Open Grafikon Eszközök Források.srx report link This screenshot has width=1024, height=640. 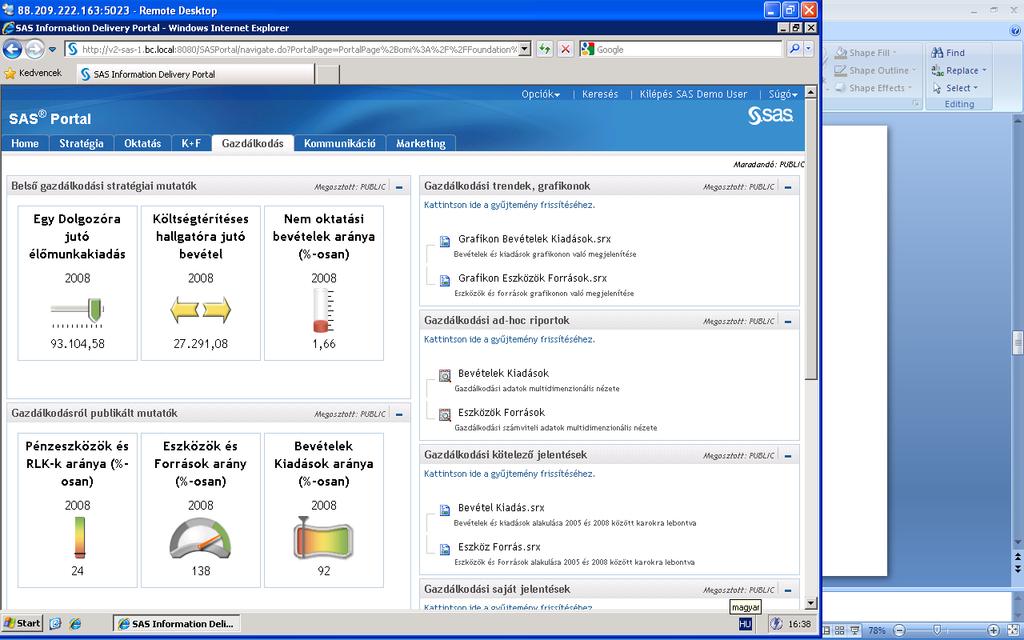(532, 278)
